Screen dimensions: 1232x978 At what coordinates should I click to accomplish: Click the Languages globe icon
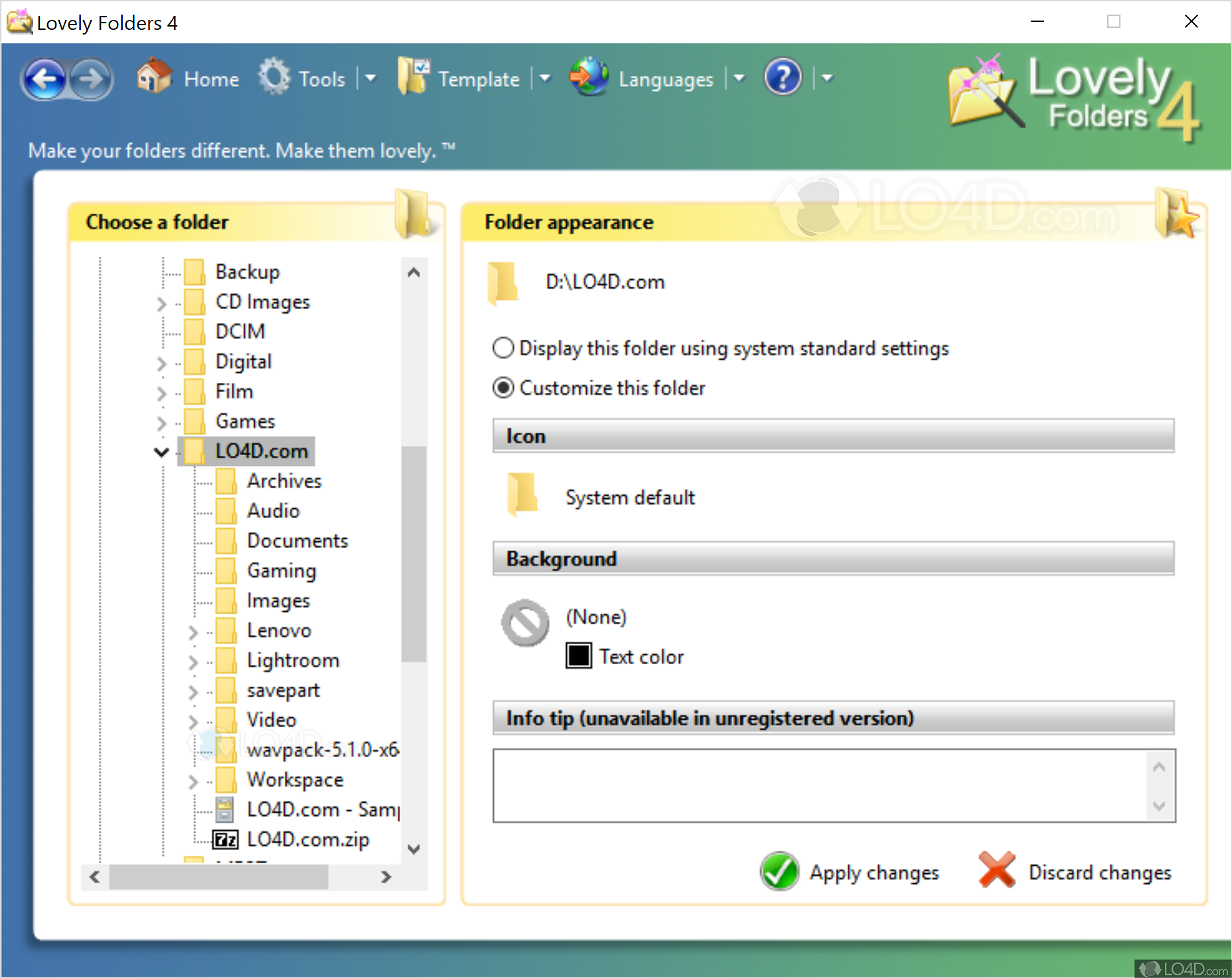[x=588, y=77]
